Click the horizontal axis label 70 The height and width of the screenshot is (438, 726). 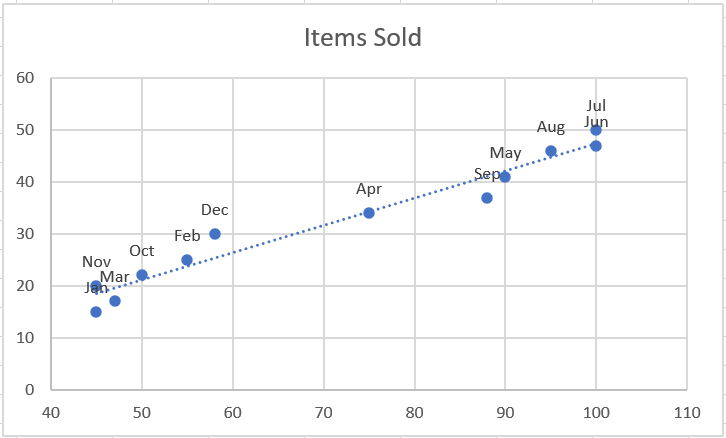click(x=324, y=412)
